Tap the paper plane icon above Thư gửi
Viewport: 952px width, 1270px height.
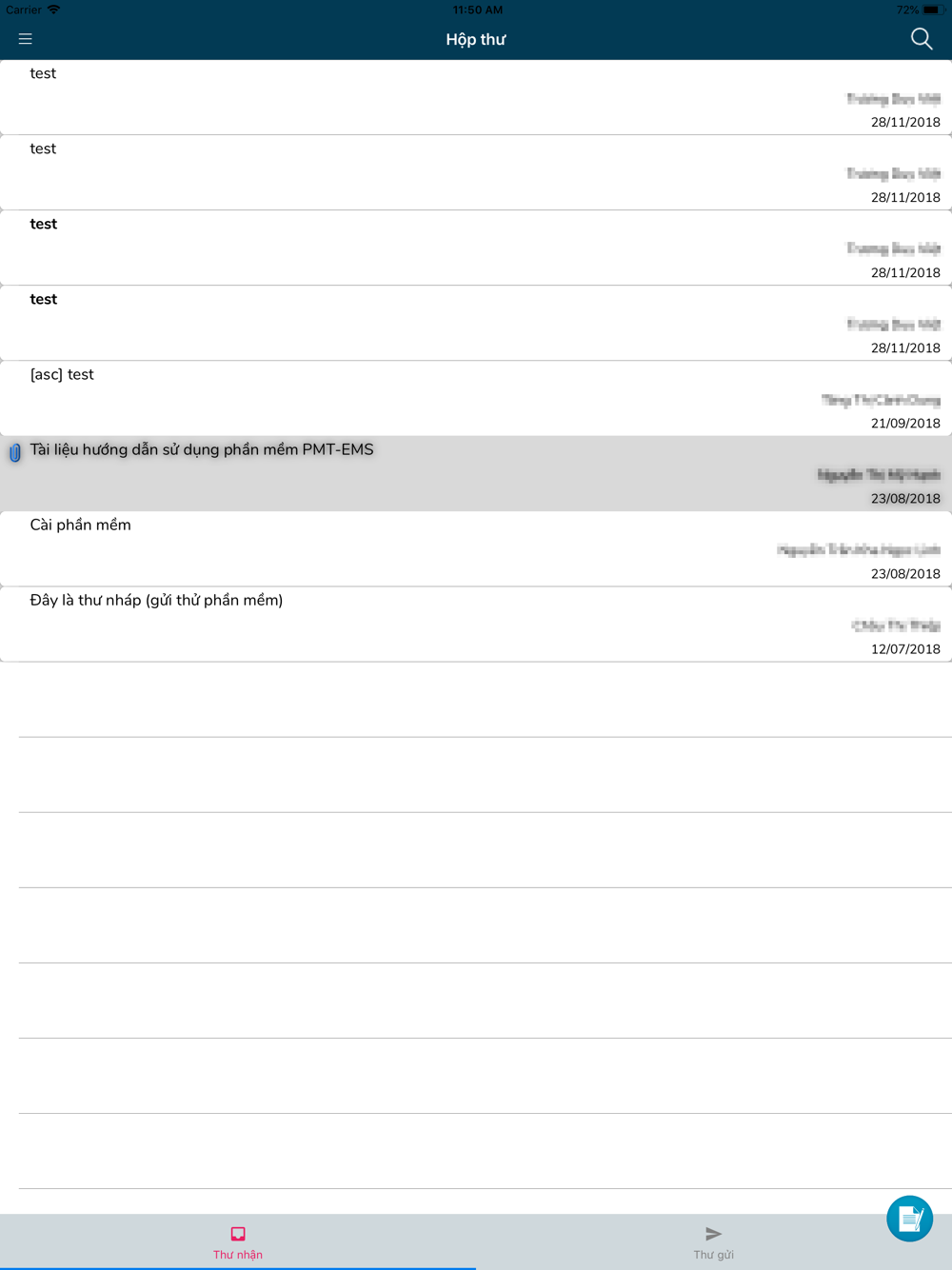tap(713, 1234)
